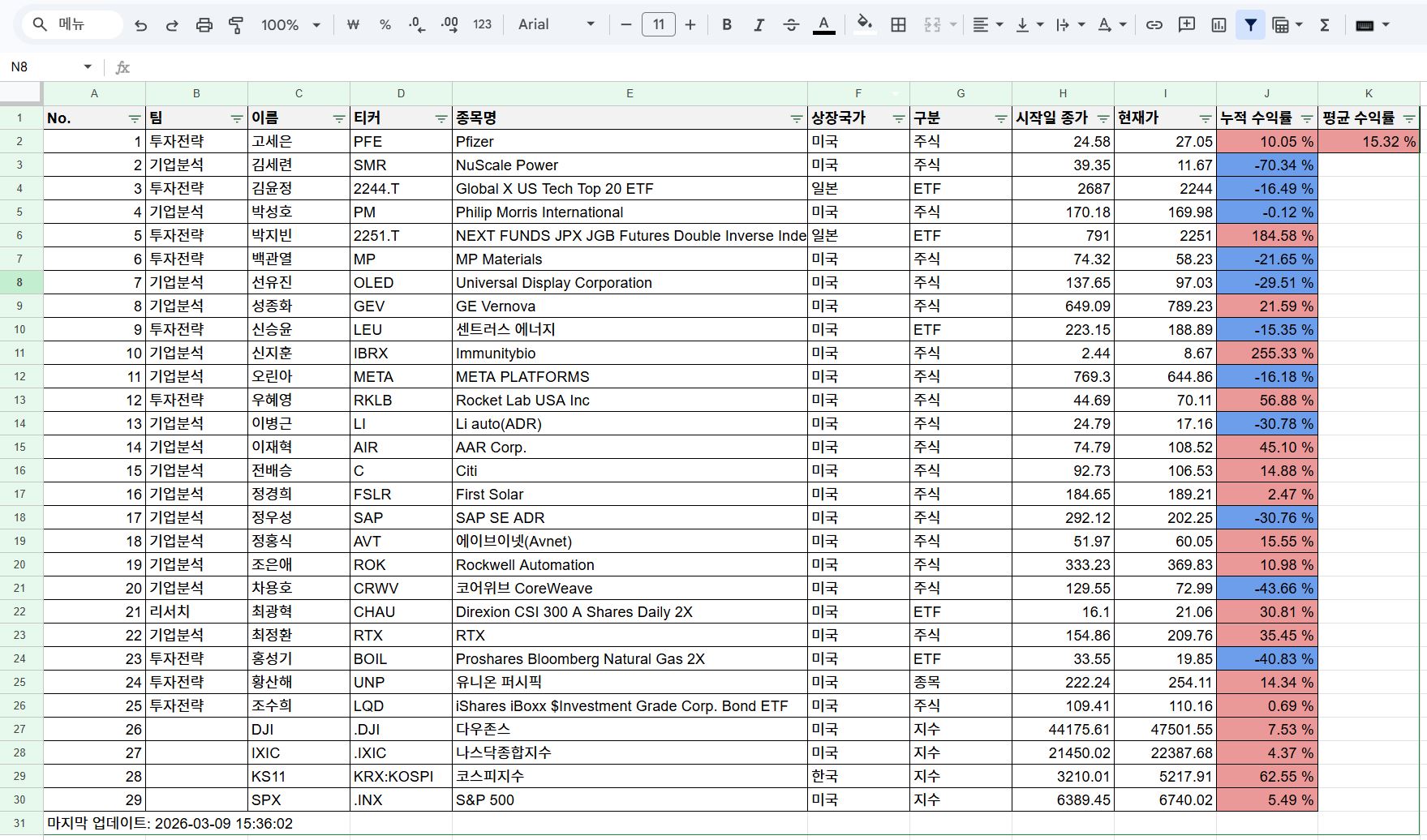Toggle italic formatting

click(x=759, y=25)
